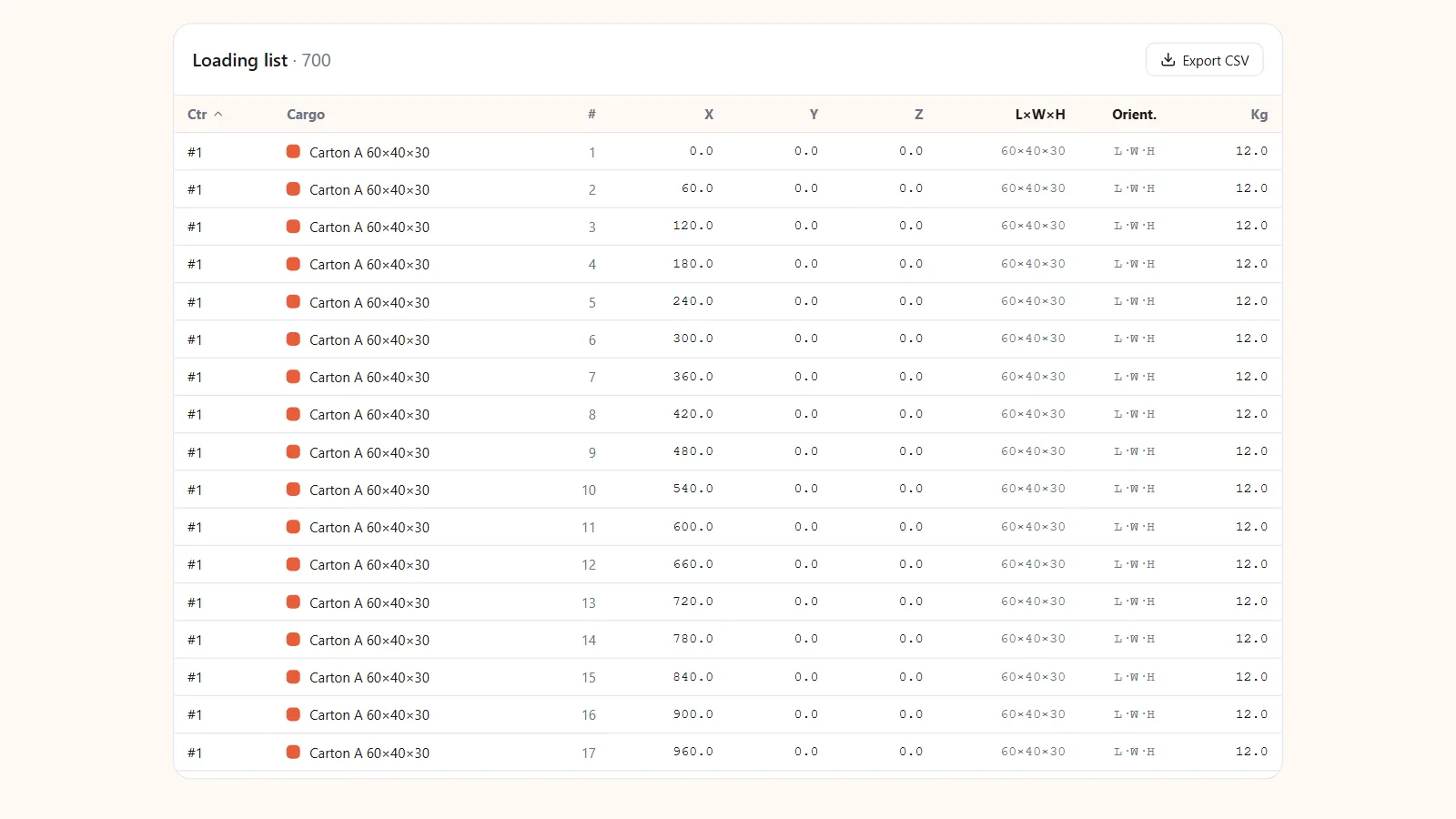
Task: Click the Cargo column header
Action: tap(306, 115)
